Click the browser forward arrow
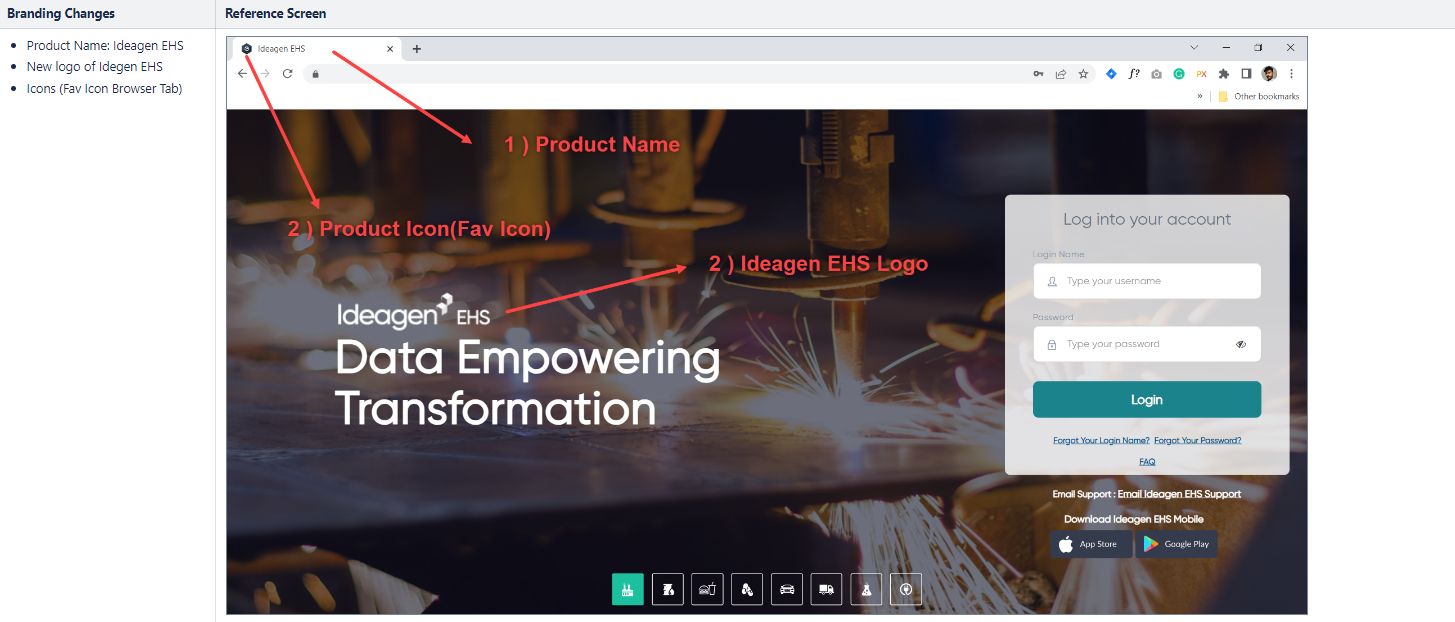Viewport: 1455px width, 622px height. [x=265, y=74]
